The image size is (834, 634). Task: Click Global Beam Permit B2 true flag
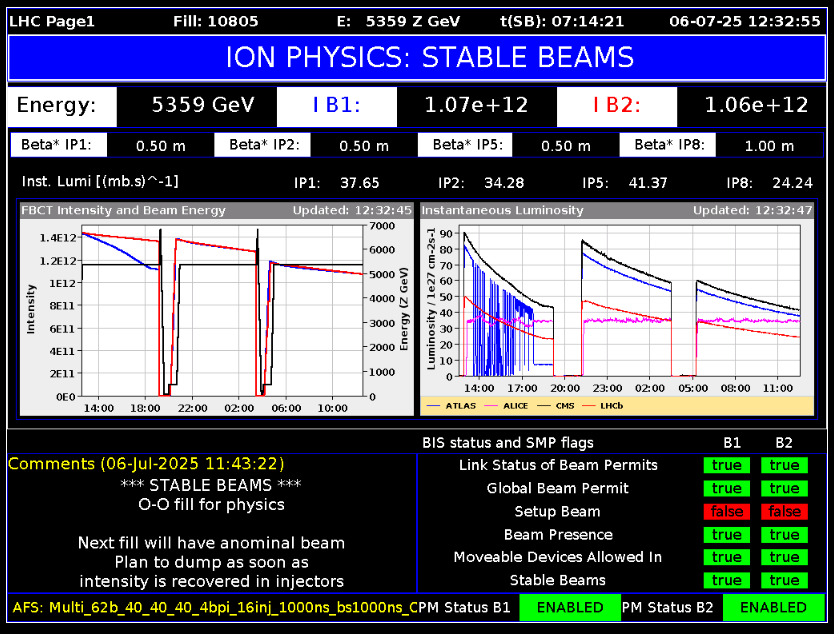coord(785,488)
